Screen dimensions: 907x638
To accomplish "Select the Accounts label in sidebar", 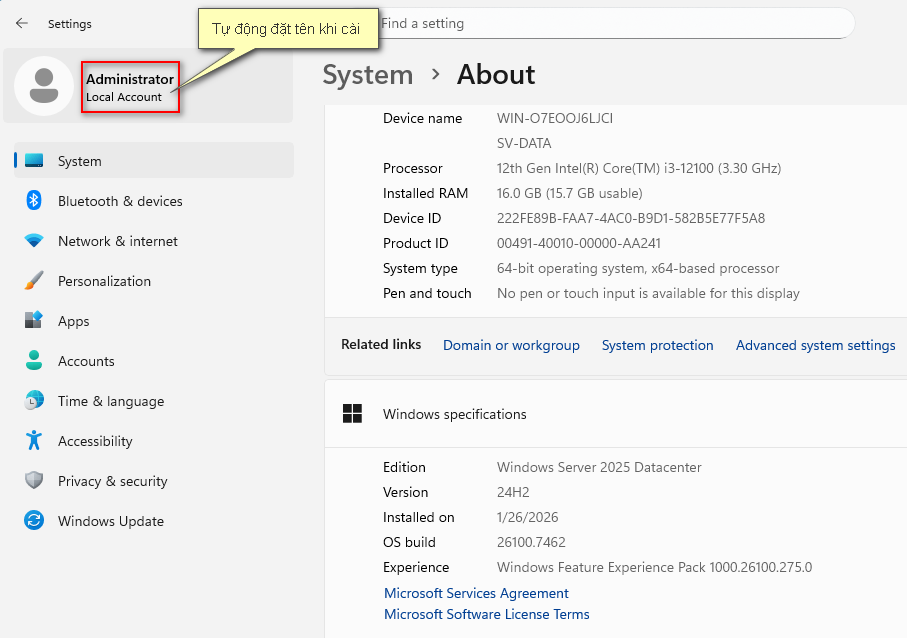I will (86, 362).
